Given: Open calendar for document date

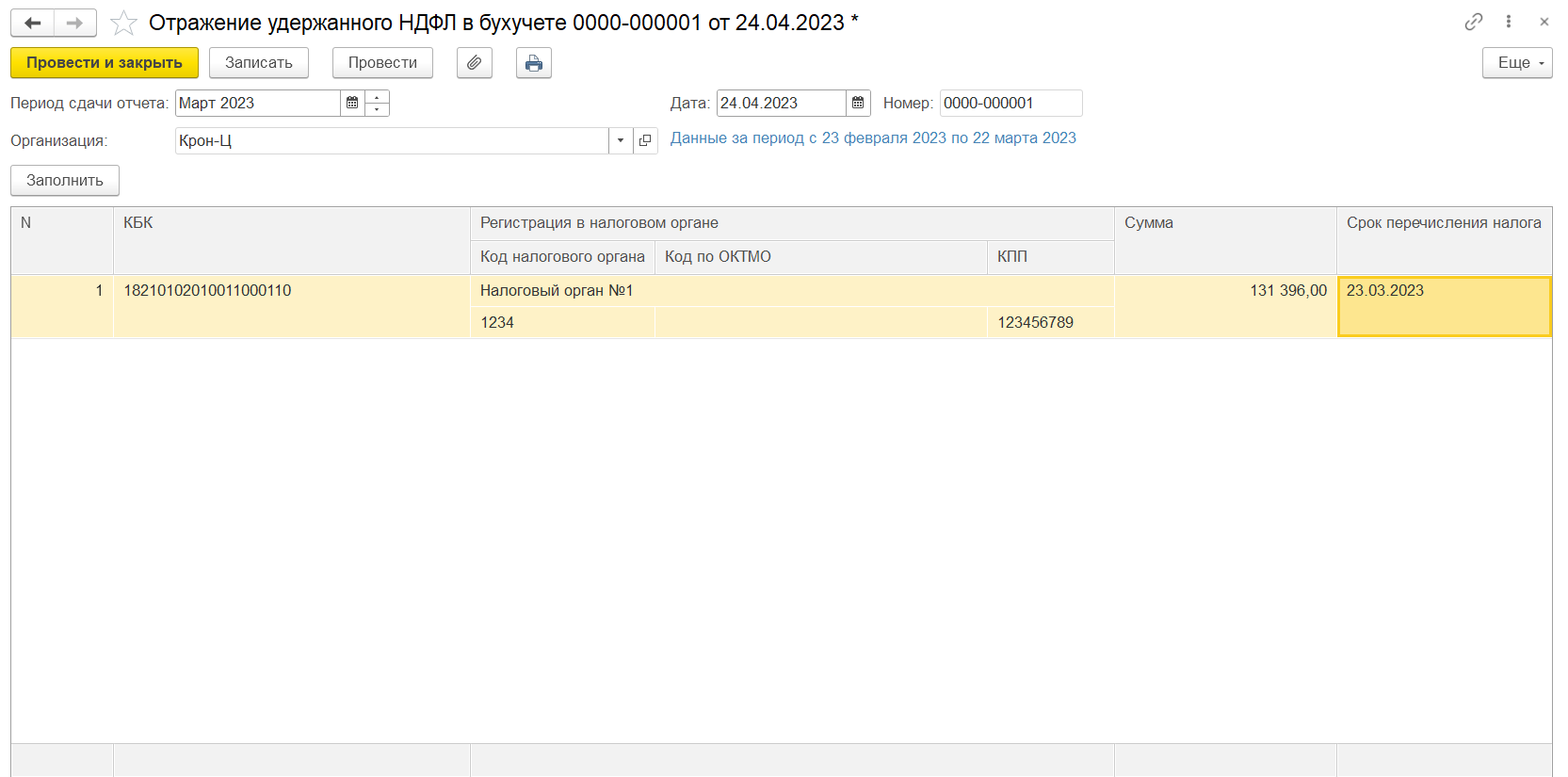Looking at the screenshot, I should pos(858,103).
